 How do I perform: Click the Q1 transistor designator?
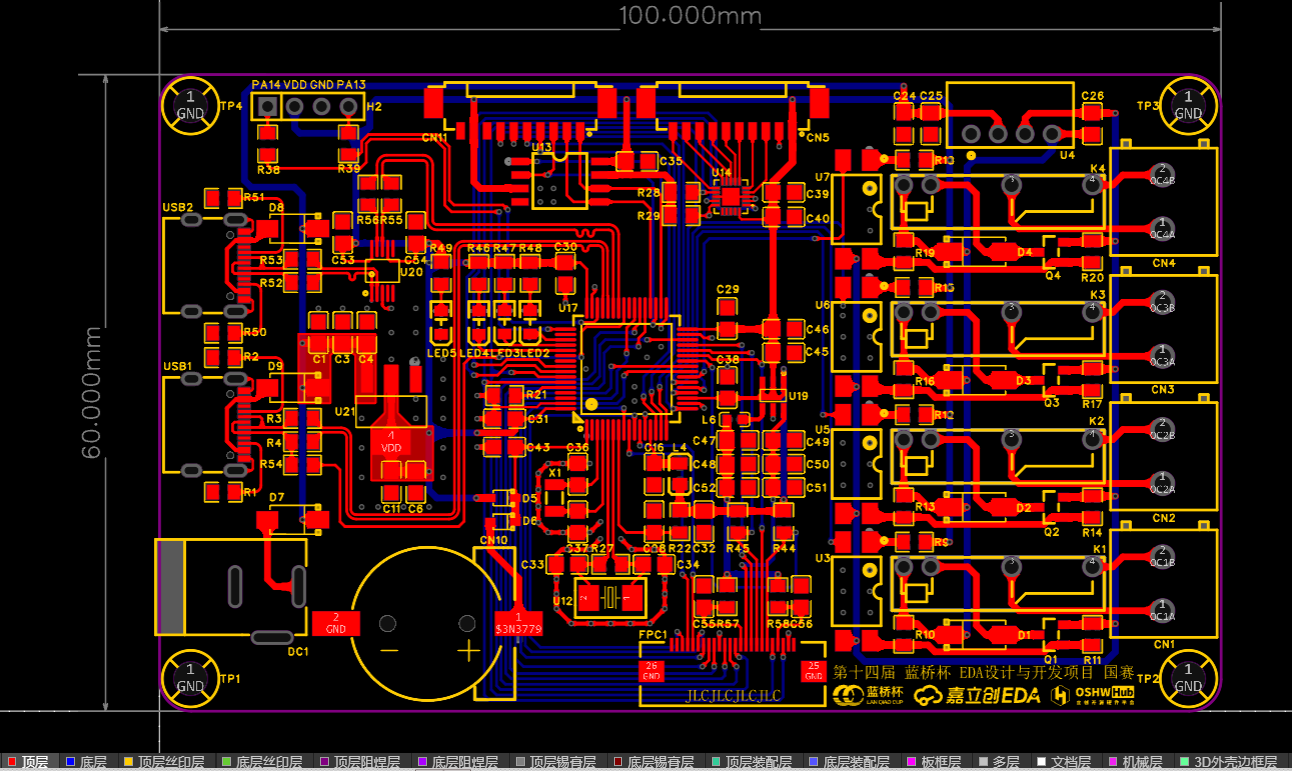[x=1051, y=660]
